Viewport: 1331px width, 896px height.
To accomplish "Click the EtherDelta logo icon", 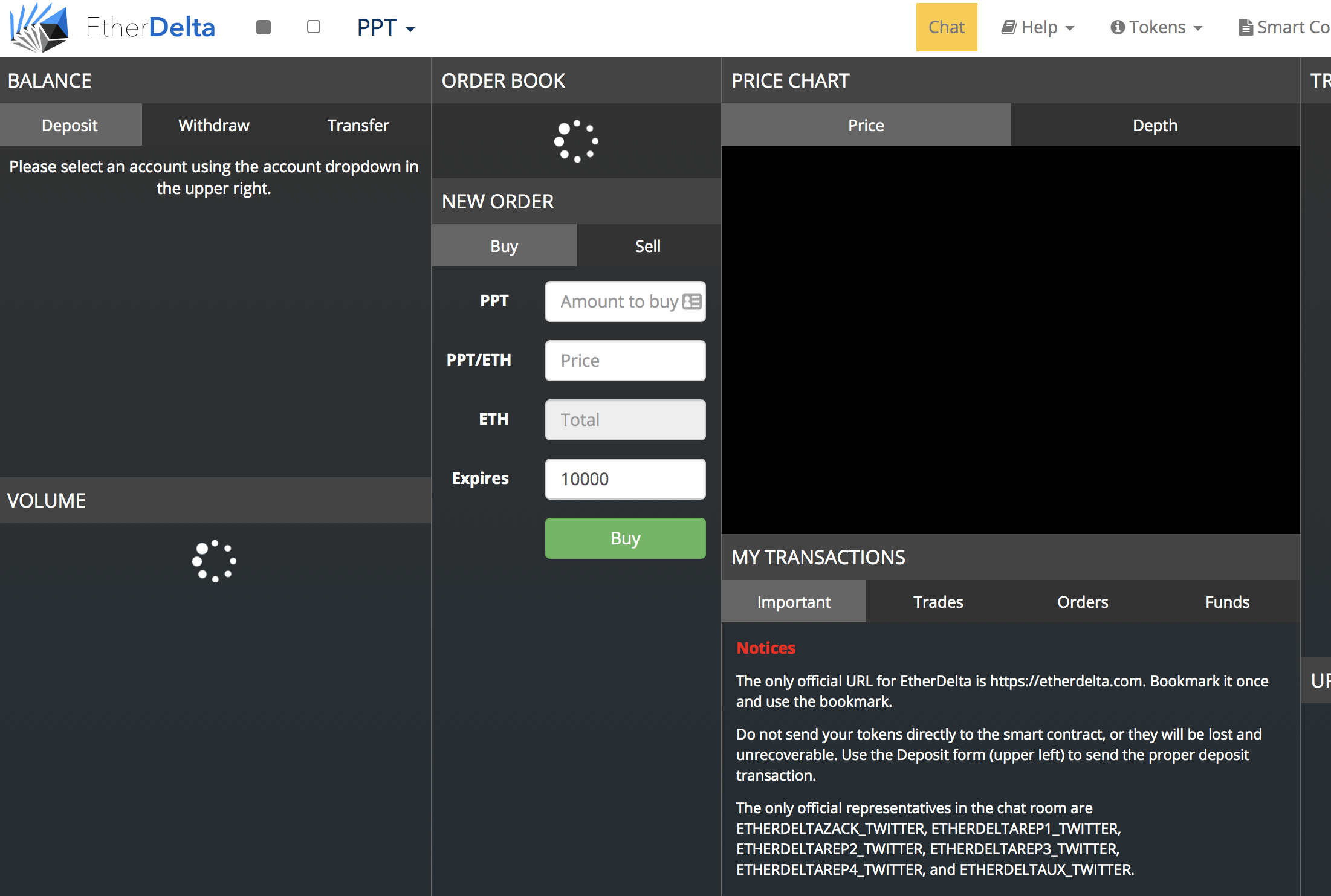I will click(x=39, y=27).
